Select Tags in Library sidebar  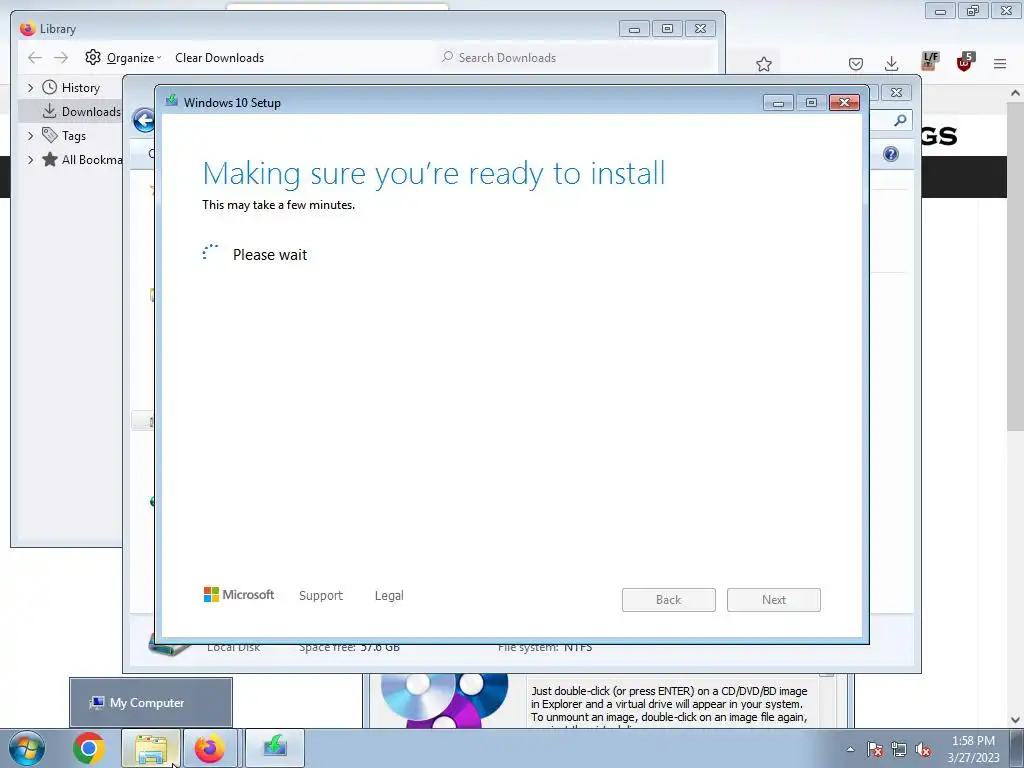pyautogui.click(x=64, y=136)
